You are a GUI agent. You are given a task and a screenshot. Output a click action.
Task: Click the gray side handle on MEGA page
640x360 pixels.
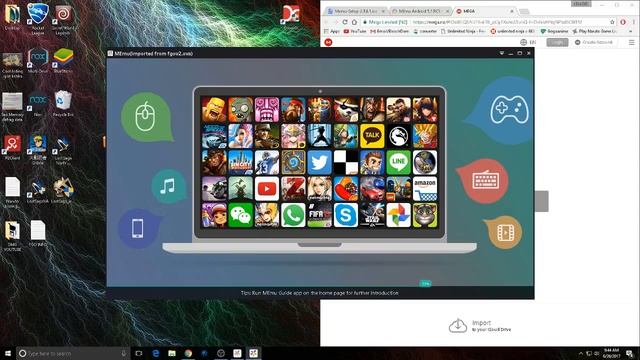pyautogui.click(x=542, y=201)
